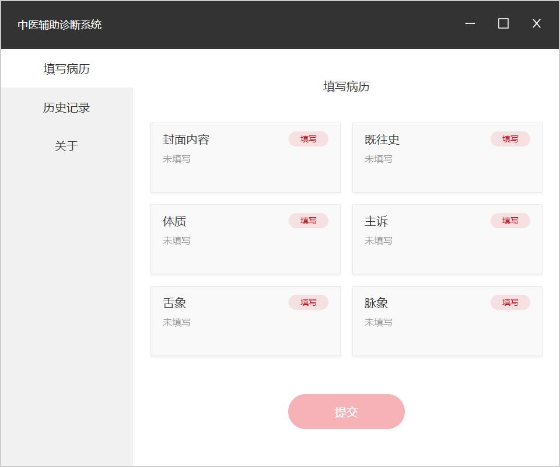560x467 pixels.
Task: Select the 主诉 card title
Action: tap(376, 221)
